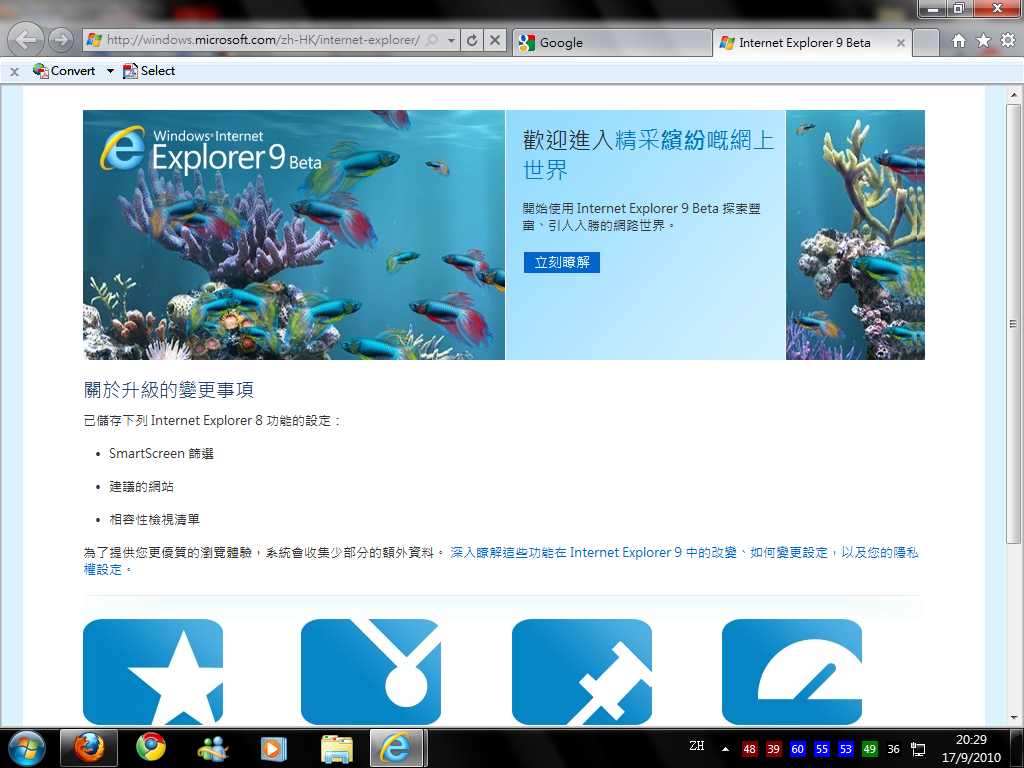1024x768 pixels.
Task: Click the search magnifier in address bar
Action: point(432,40)
